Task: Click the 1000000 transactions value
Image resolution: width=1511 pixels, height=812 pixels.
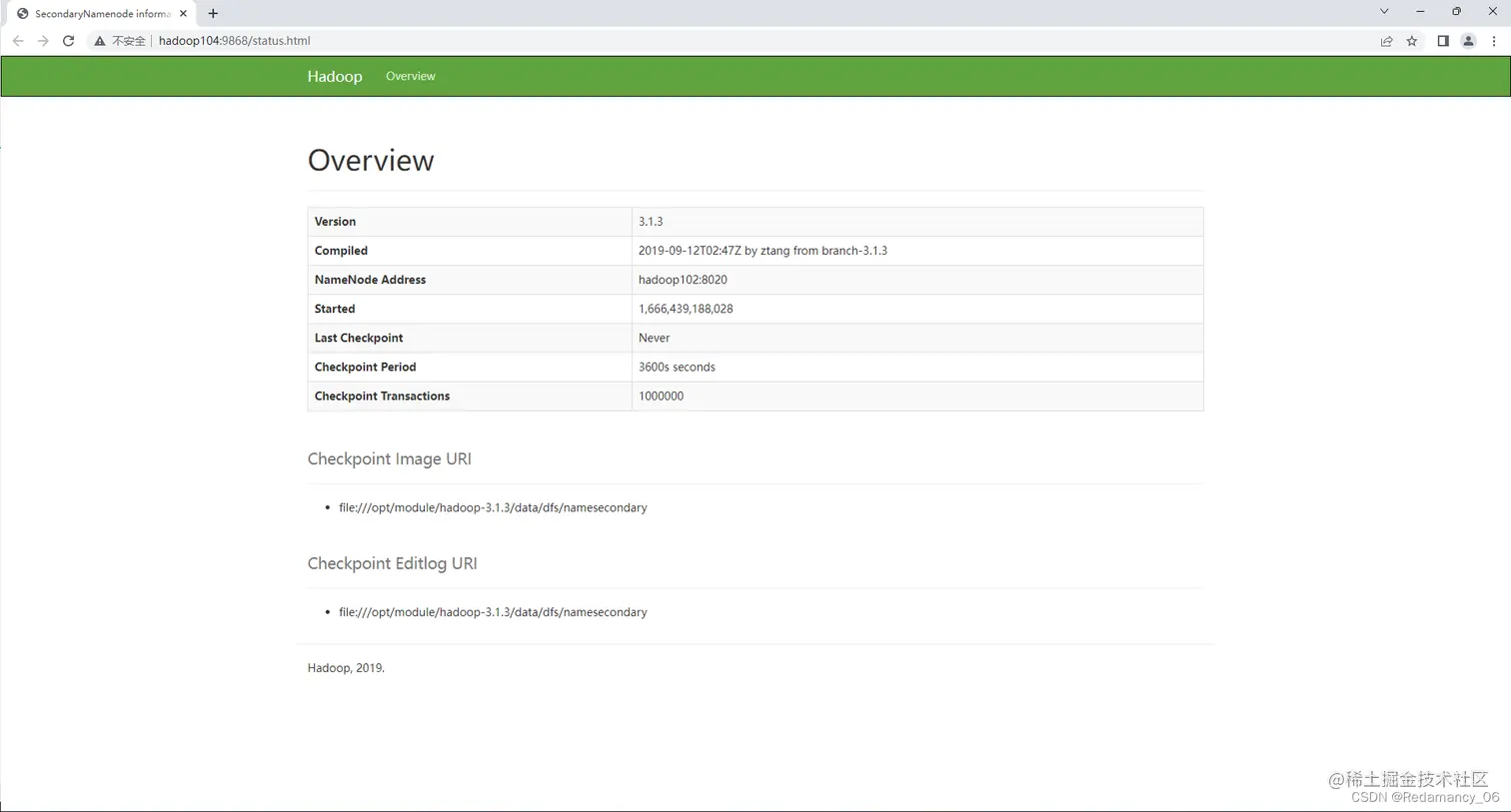Action: point(661,396)
